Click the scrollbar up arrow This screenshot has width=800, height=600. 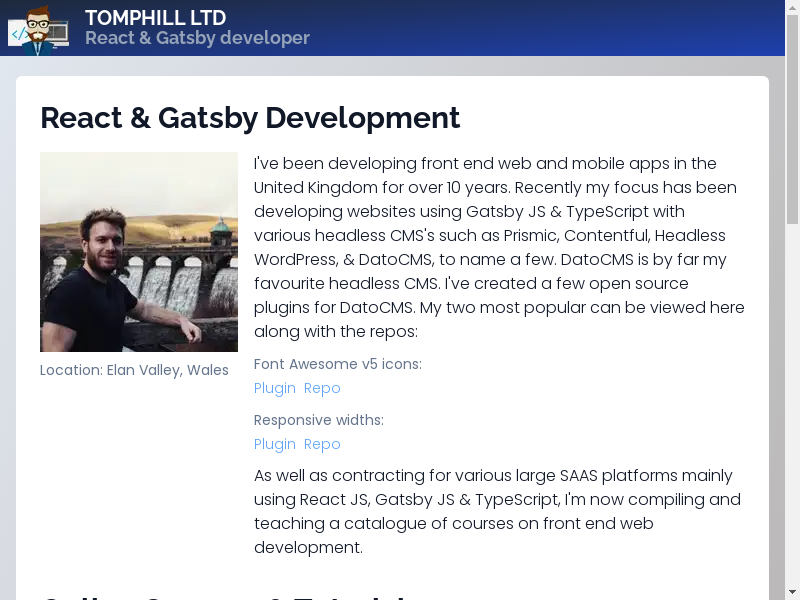[792, 8]
